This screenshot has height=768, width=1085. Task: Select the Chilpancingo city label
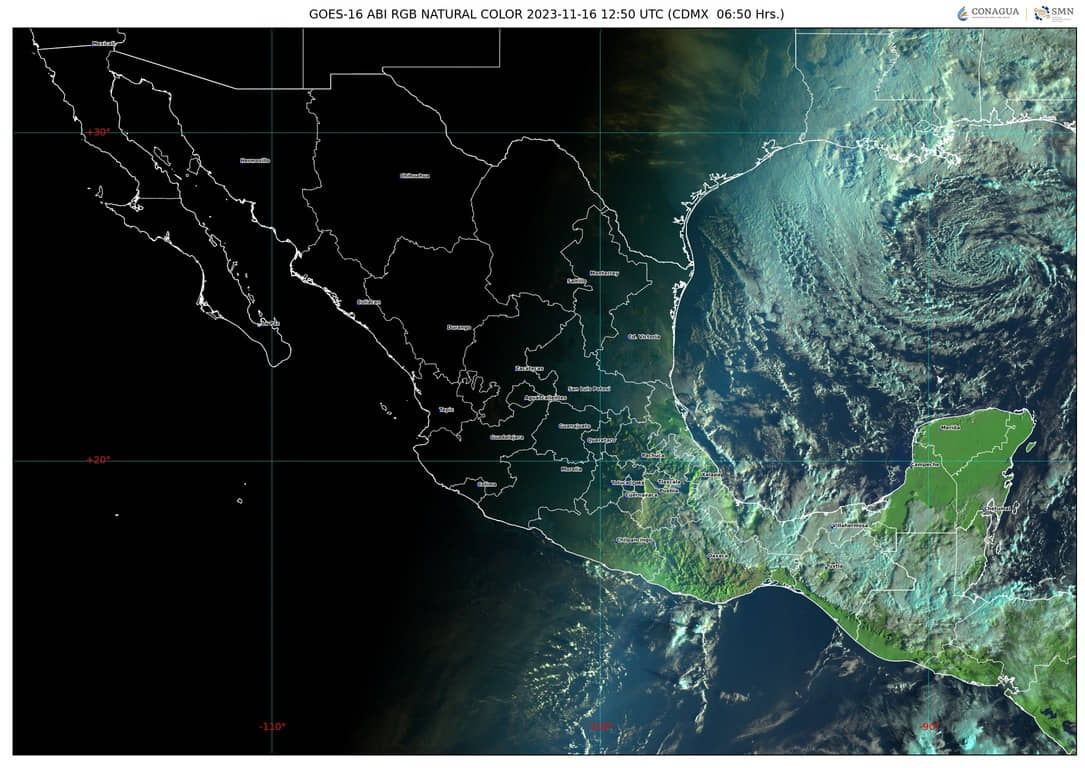634,539
